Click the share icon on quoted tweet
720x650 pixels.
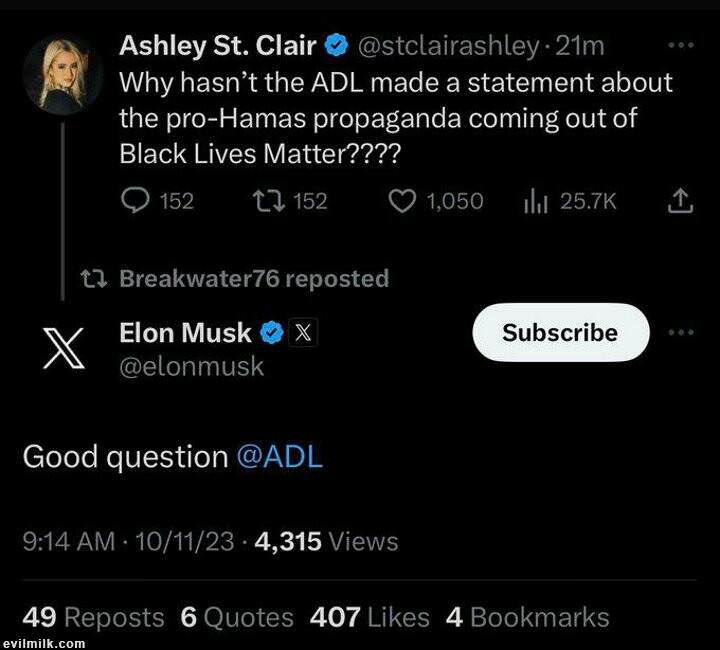click(679, 201)
